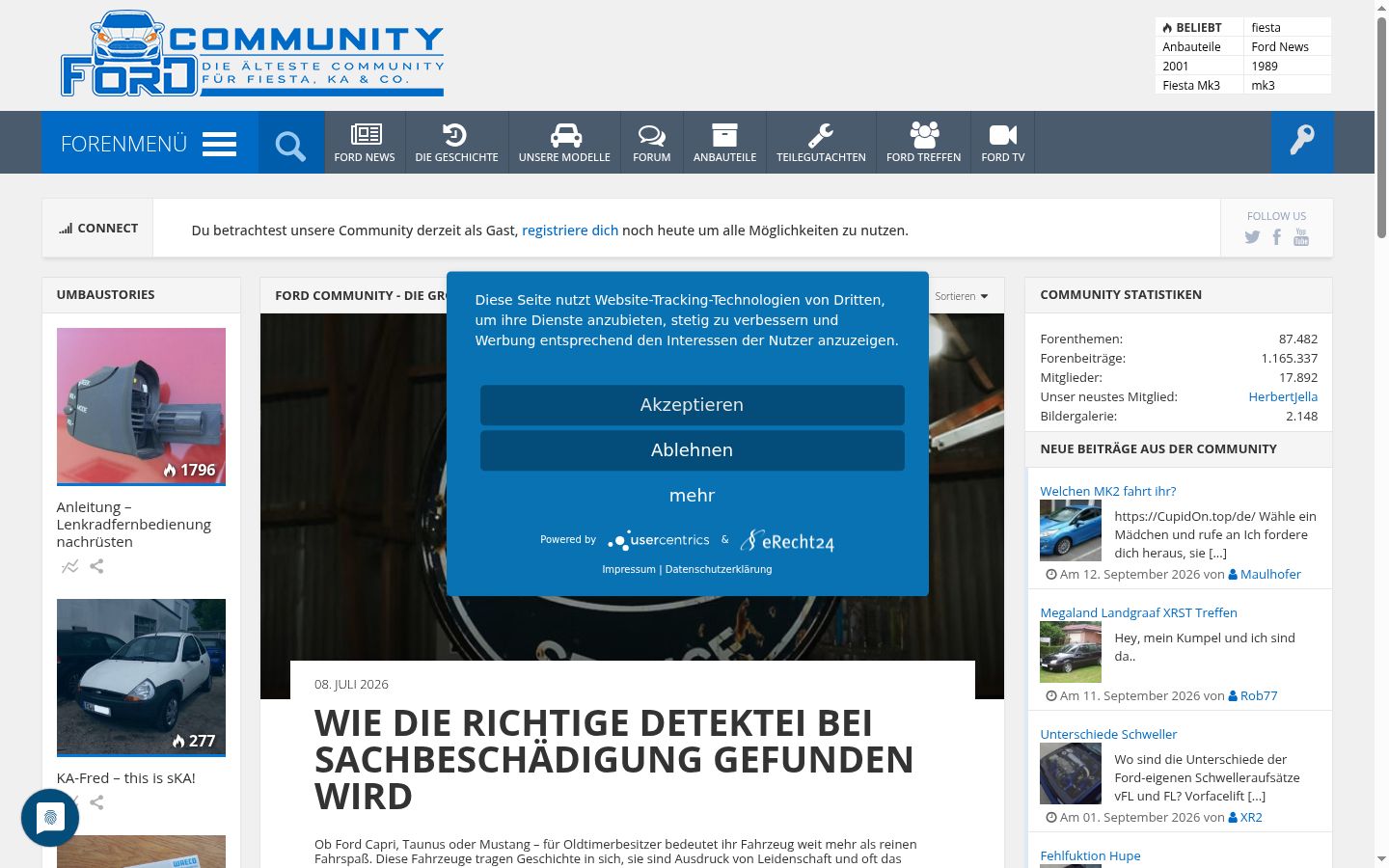Follow on the Facebook icon
The width and height of the screenshot is (1389, 868).
click(1276, 237)
